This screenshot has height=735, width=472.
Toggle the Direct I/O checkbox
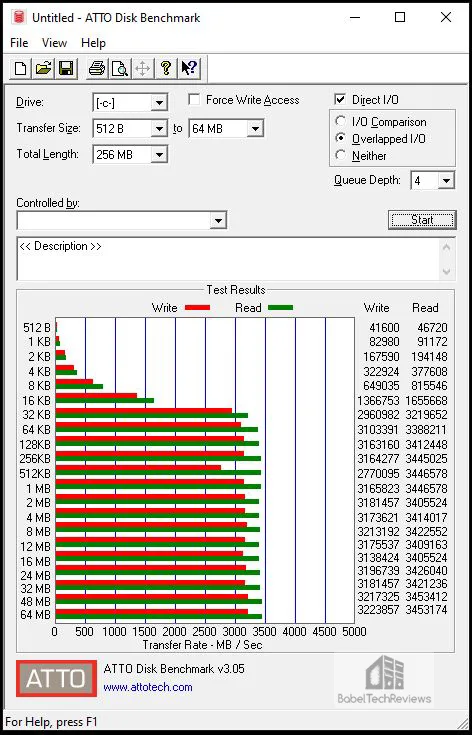click(x=340, y=100)
